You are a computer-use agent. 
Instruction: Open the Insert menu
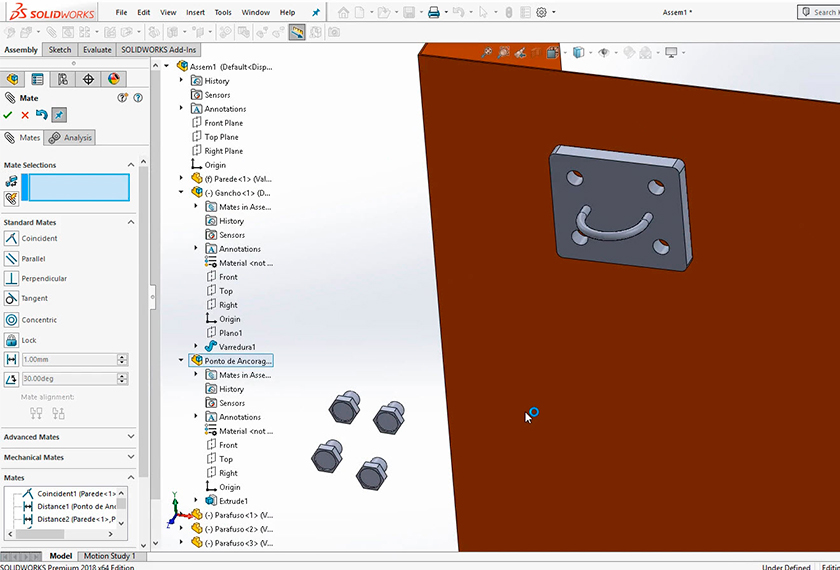[x=194, y=12]
